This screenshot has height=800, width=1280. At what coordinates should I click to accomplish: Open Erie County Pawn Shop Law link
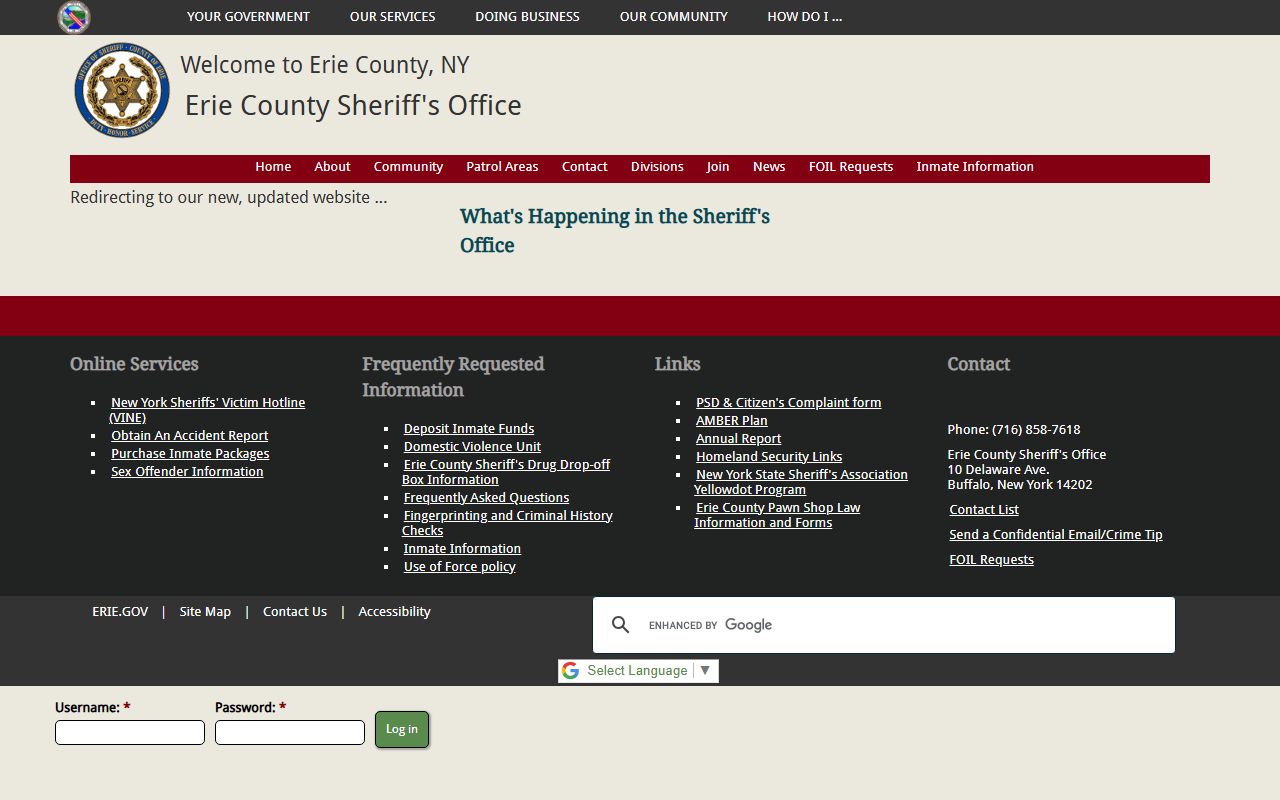coord(777,515)
